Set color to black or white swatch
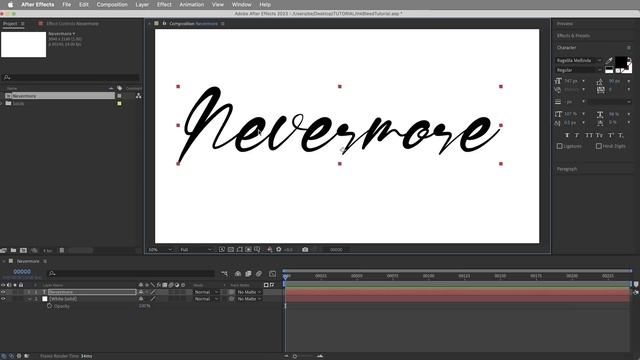The image size is (640, 360). pyautogui.click(x=609, y=70)
